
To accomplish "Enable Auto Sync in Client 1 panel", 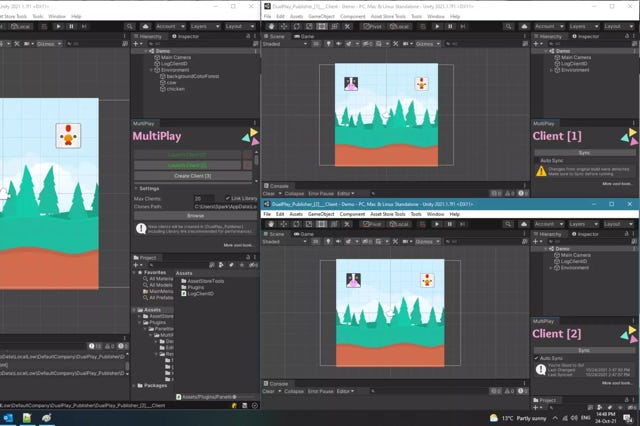I will coord(536,160).
